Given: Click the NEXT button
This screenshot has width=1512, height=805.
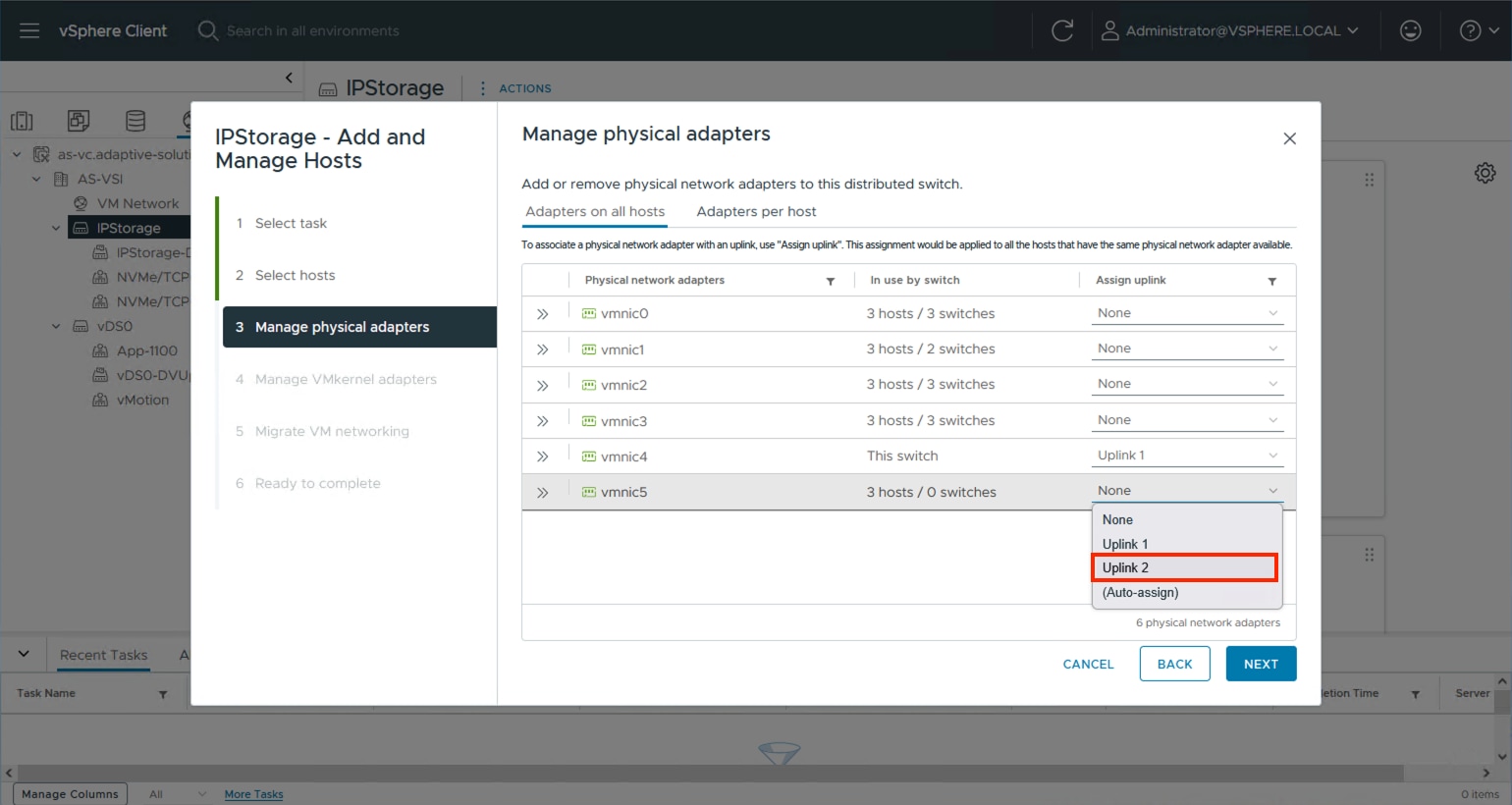Looking at the screenshot, I should [x=1261, y=664].
